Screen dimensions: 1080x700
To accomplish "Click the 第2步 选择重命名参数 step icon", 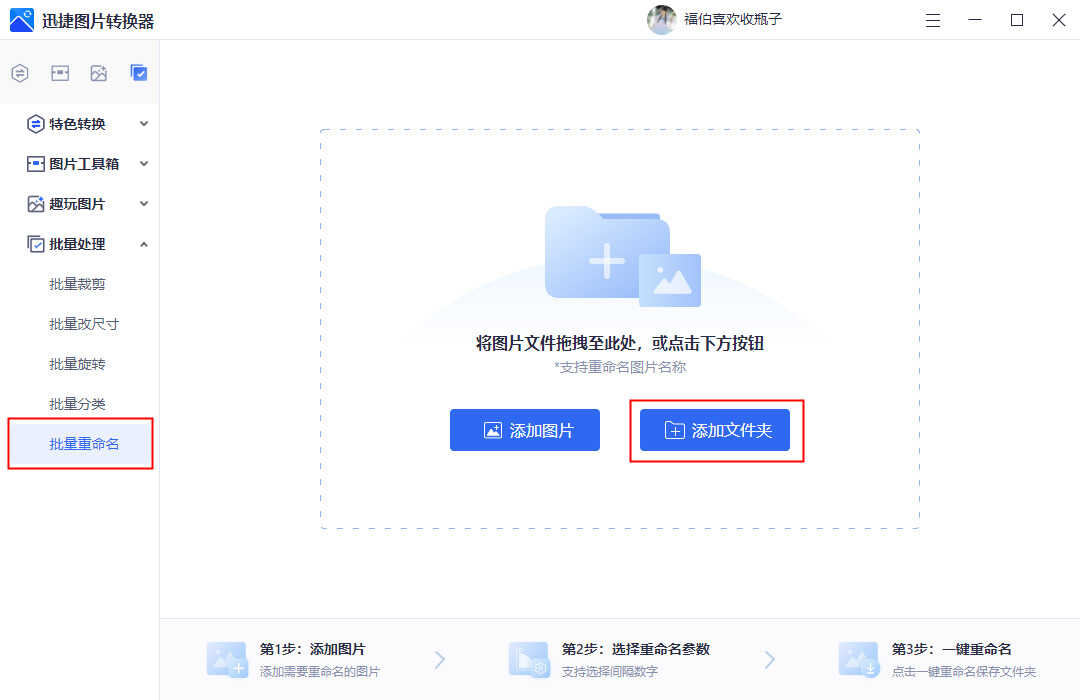I will point(529,659).
